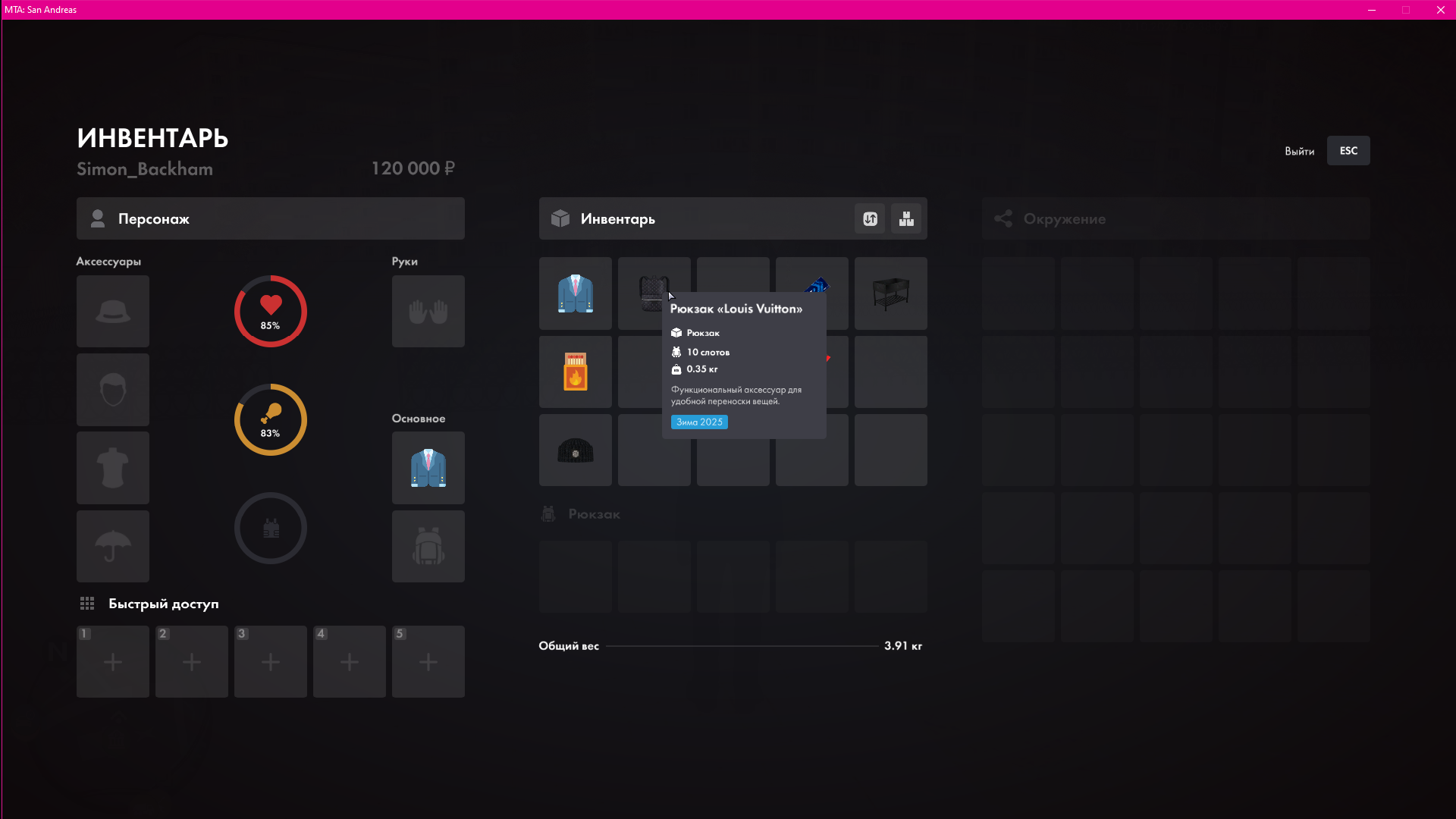1456x819 pixels.
Task: Select the equipped suit in Основное slot
Action: 428,468
